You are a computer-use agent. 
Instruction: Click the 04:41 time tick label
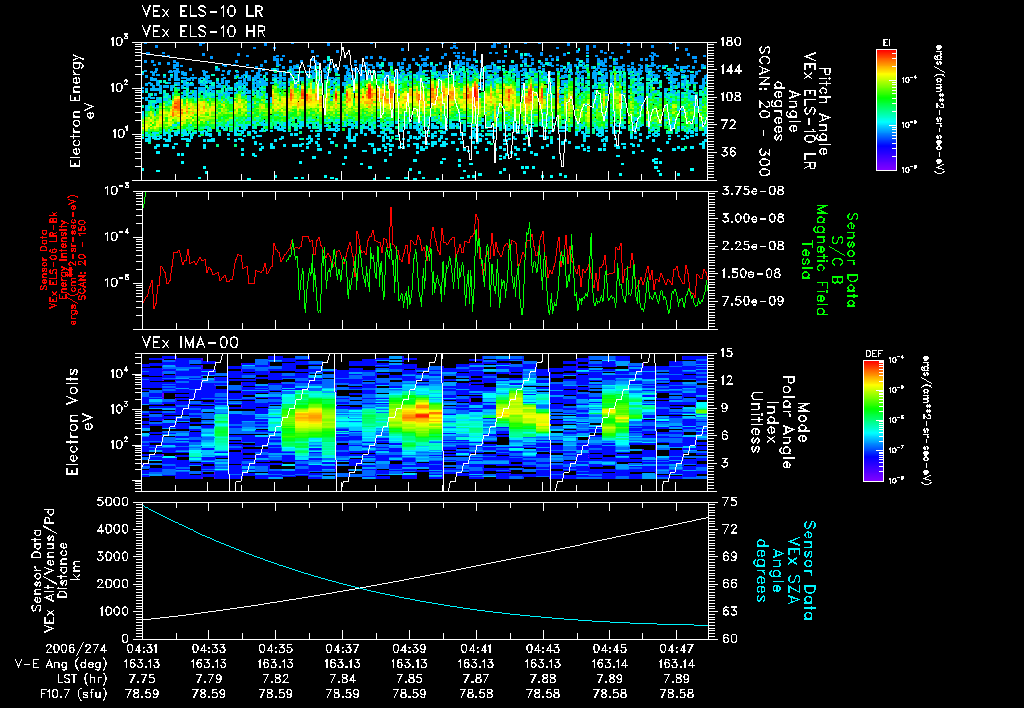click(x=476, y=651)
